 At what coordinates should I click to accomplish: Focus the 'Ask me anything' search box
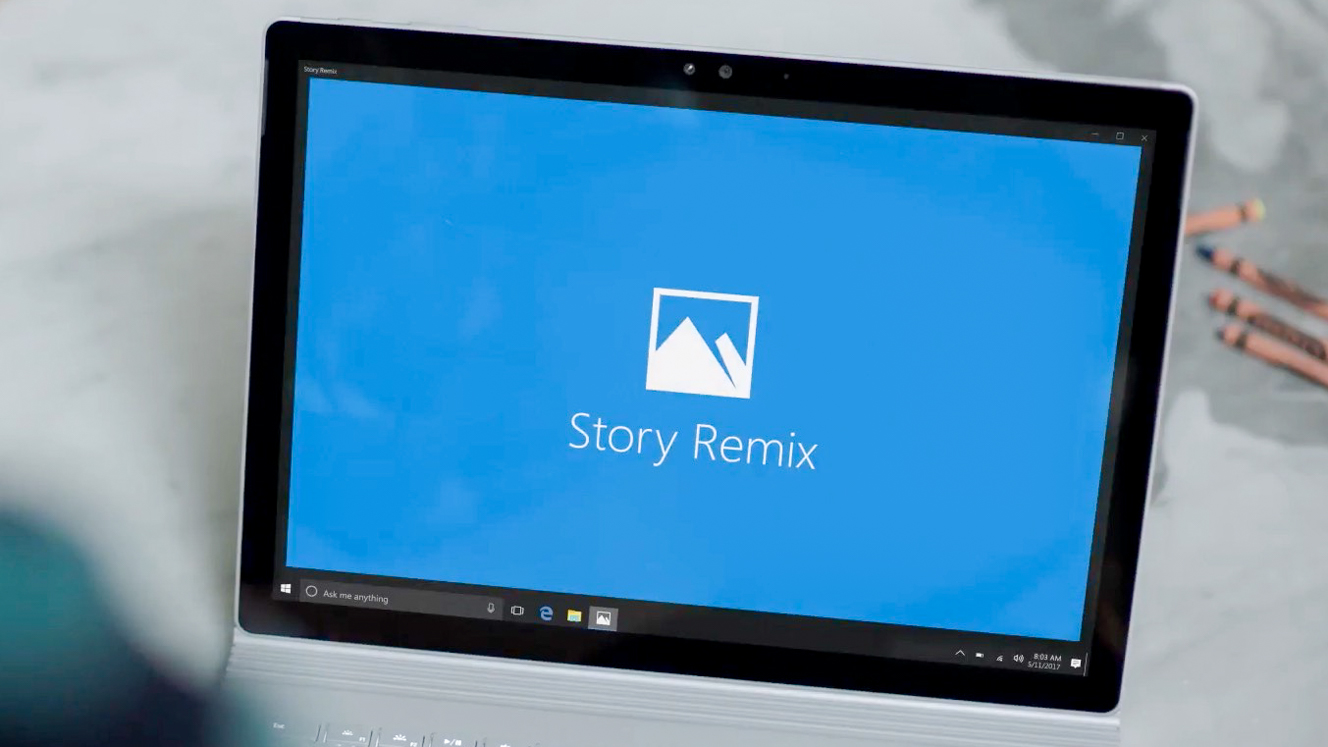pyautogui.click(x=401, y=600)
